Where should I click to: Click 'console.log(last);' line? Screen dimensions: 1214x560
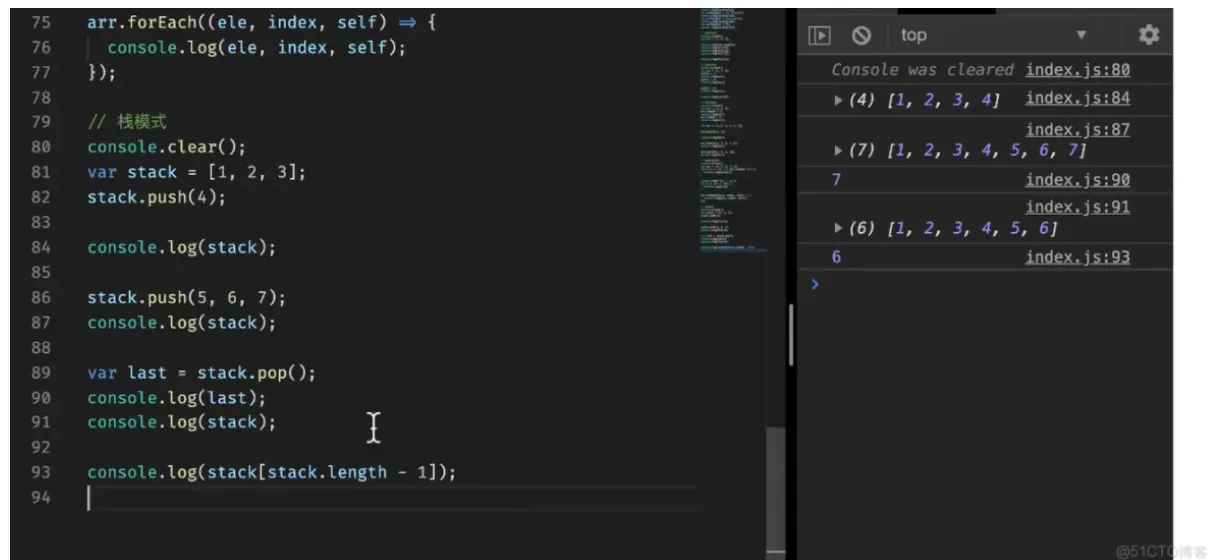click(176, 397)
